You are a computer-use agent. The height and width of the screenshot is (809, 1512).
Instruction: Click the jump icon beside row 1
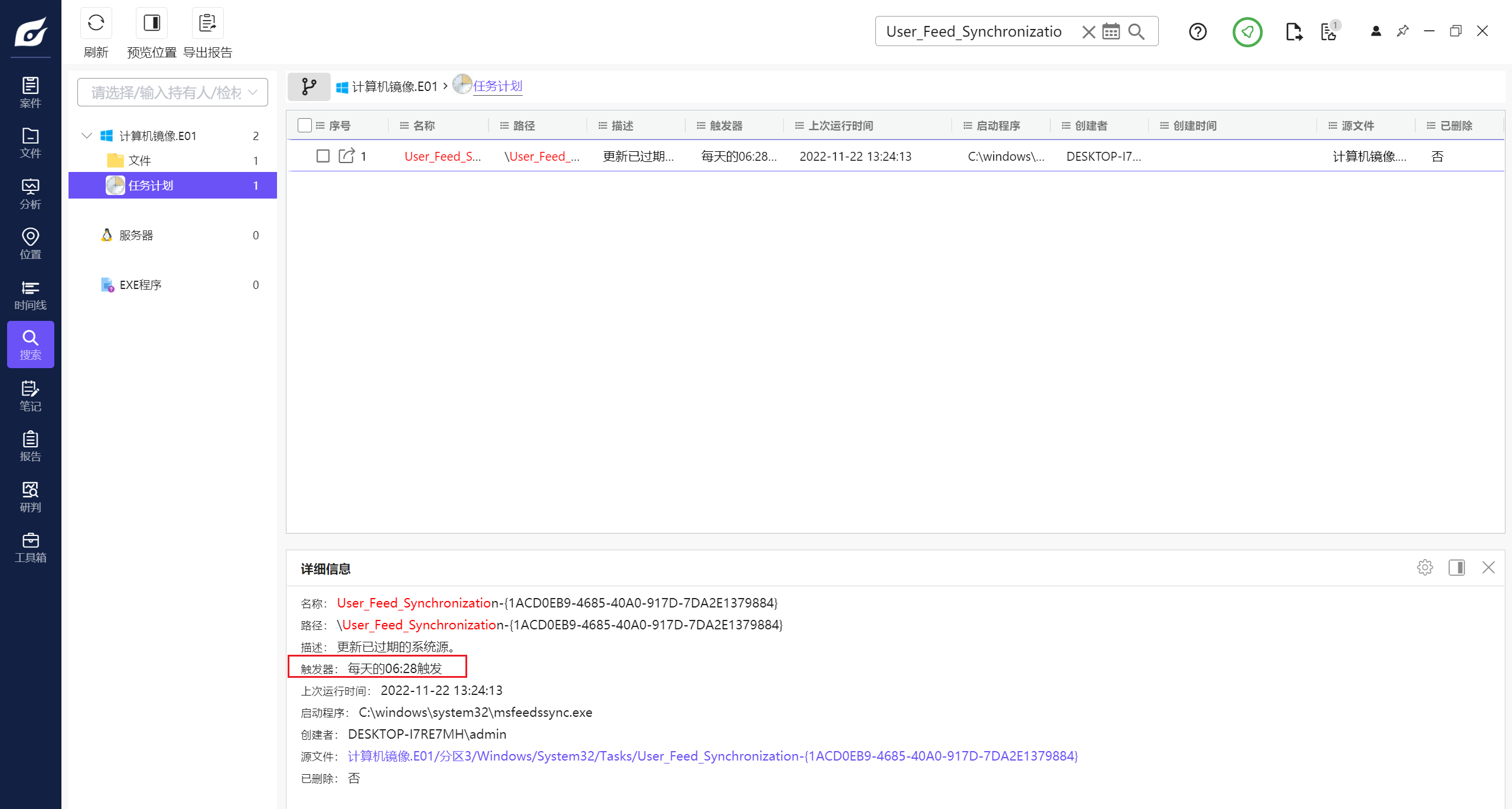(346, 156)
